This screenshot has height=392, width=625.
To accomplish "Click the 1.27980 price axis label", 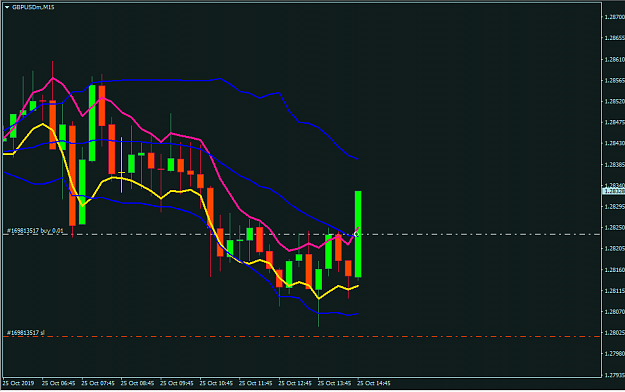I will pyautogui.click(x=614, y=353).
